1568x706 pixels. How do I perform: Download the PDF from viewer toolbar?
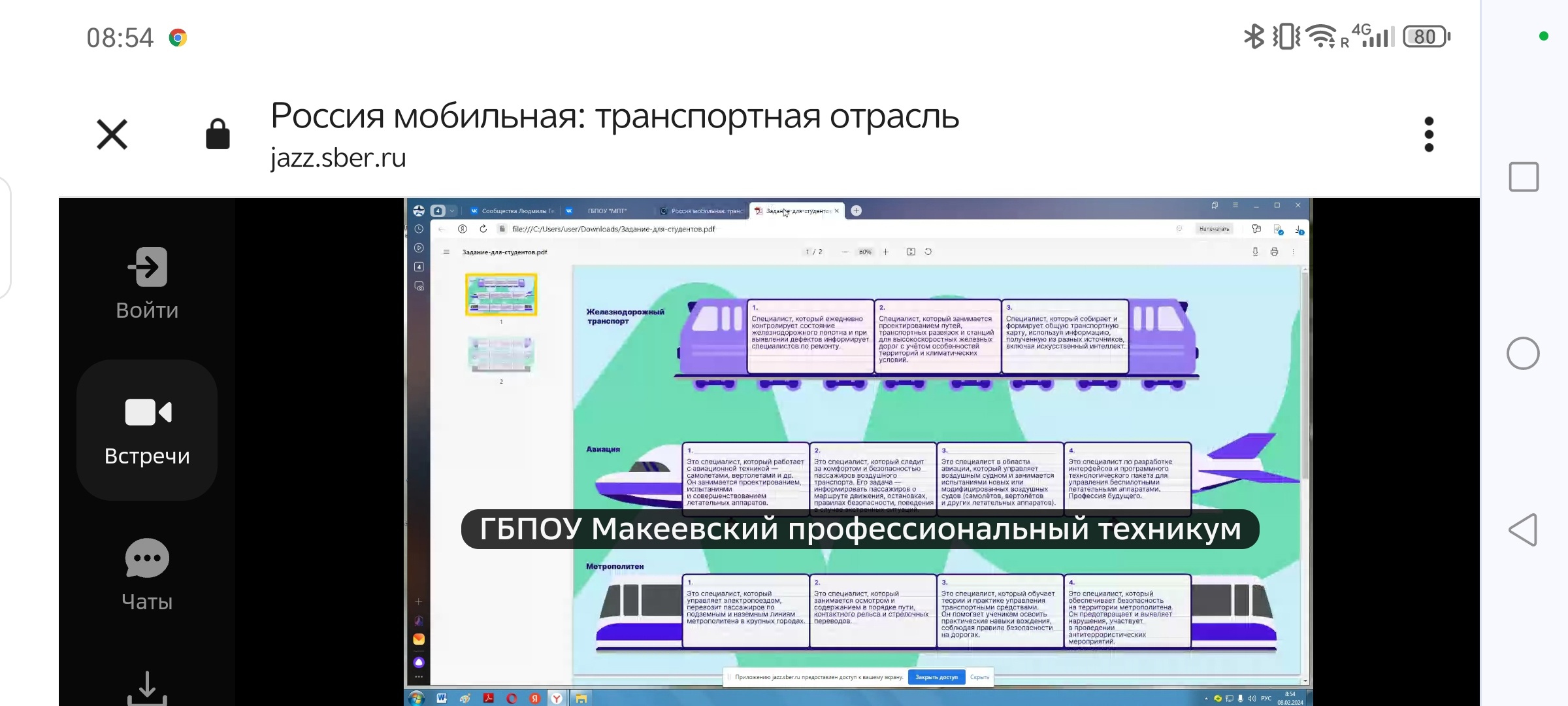[1255, 252]
